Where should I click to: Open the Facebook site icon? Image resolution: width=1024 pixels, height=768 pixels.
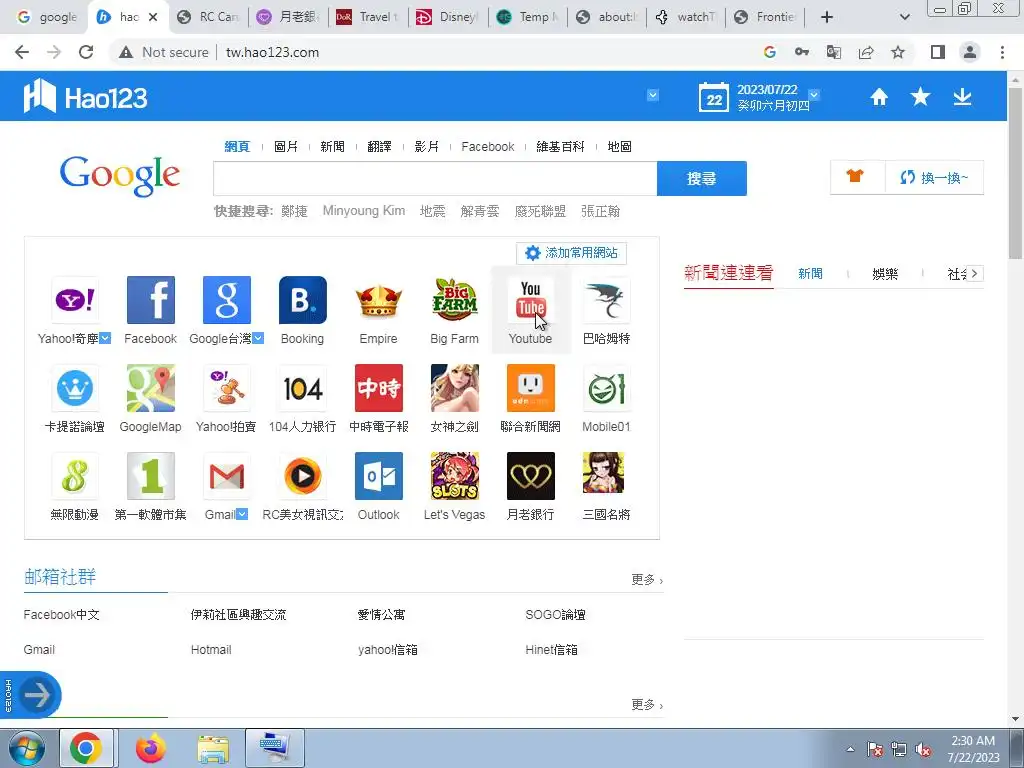coord(151,300)
